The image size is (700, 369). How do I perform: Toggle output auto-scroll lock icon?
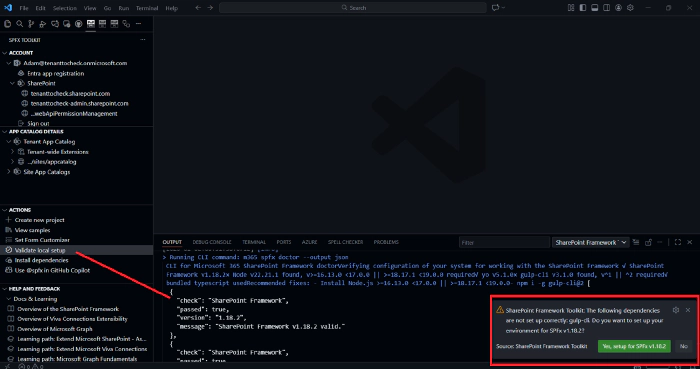pos(648,242)
